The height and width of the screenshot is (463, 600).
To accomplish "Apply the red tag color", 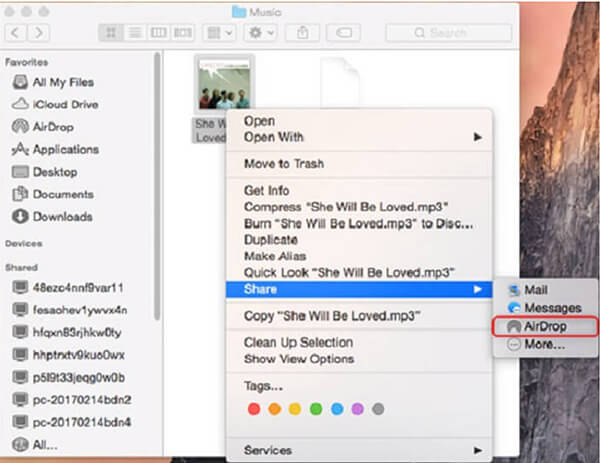I will (x=254, y=409).
